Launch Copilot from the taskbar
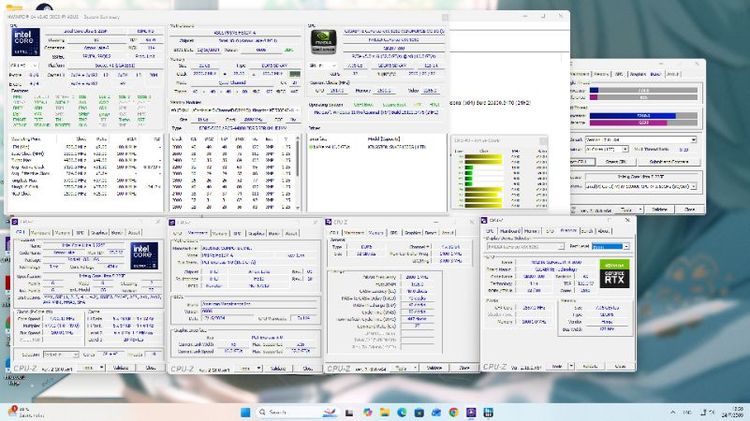This screenshot has height=421, width=750. (367, 412)
